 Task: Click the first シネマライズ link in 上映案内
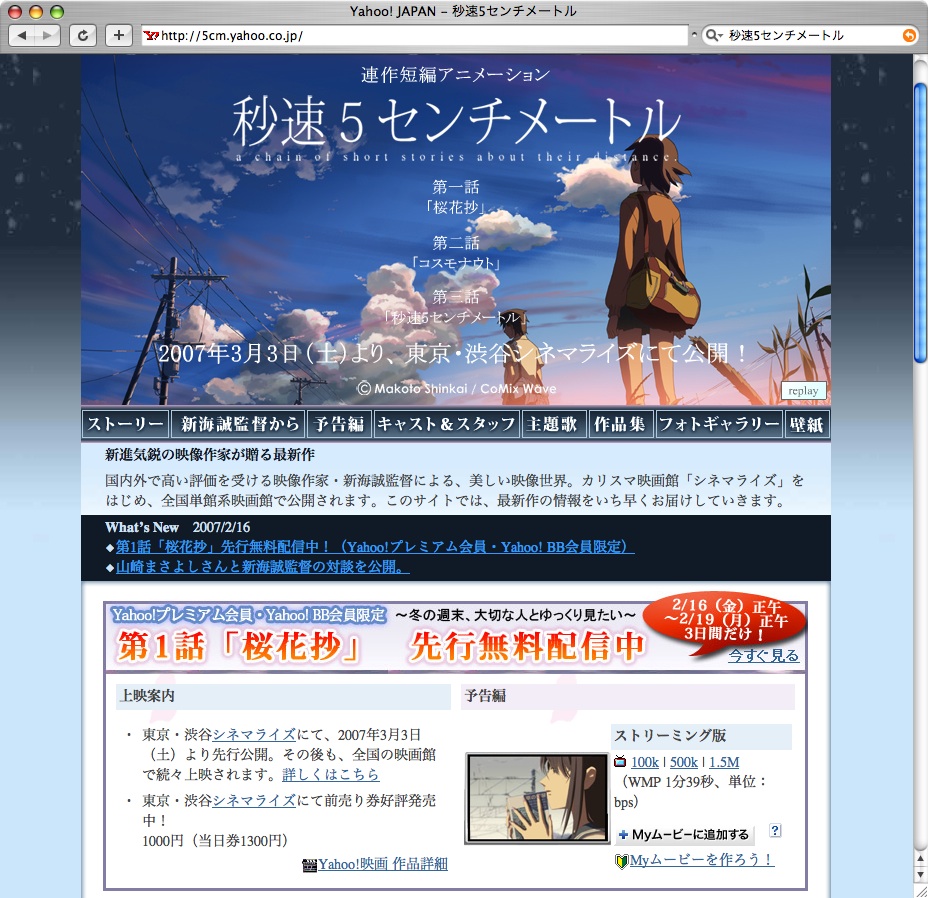click(254, 735)
